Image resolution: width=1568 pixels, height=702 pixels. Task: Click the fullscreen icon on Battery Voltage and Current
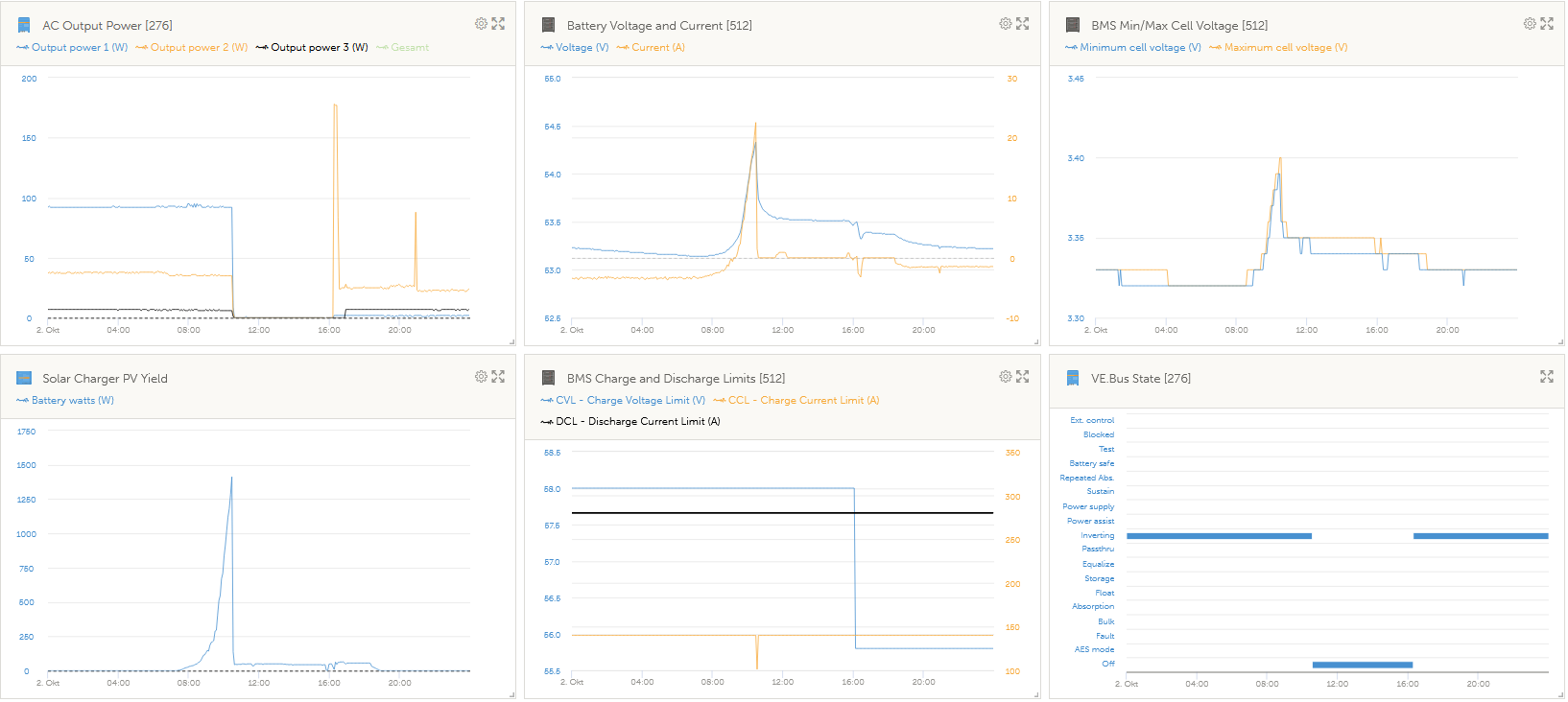click(x=1023, y=24)
